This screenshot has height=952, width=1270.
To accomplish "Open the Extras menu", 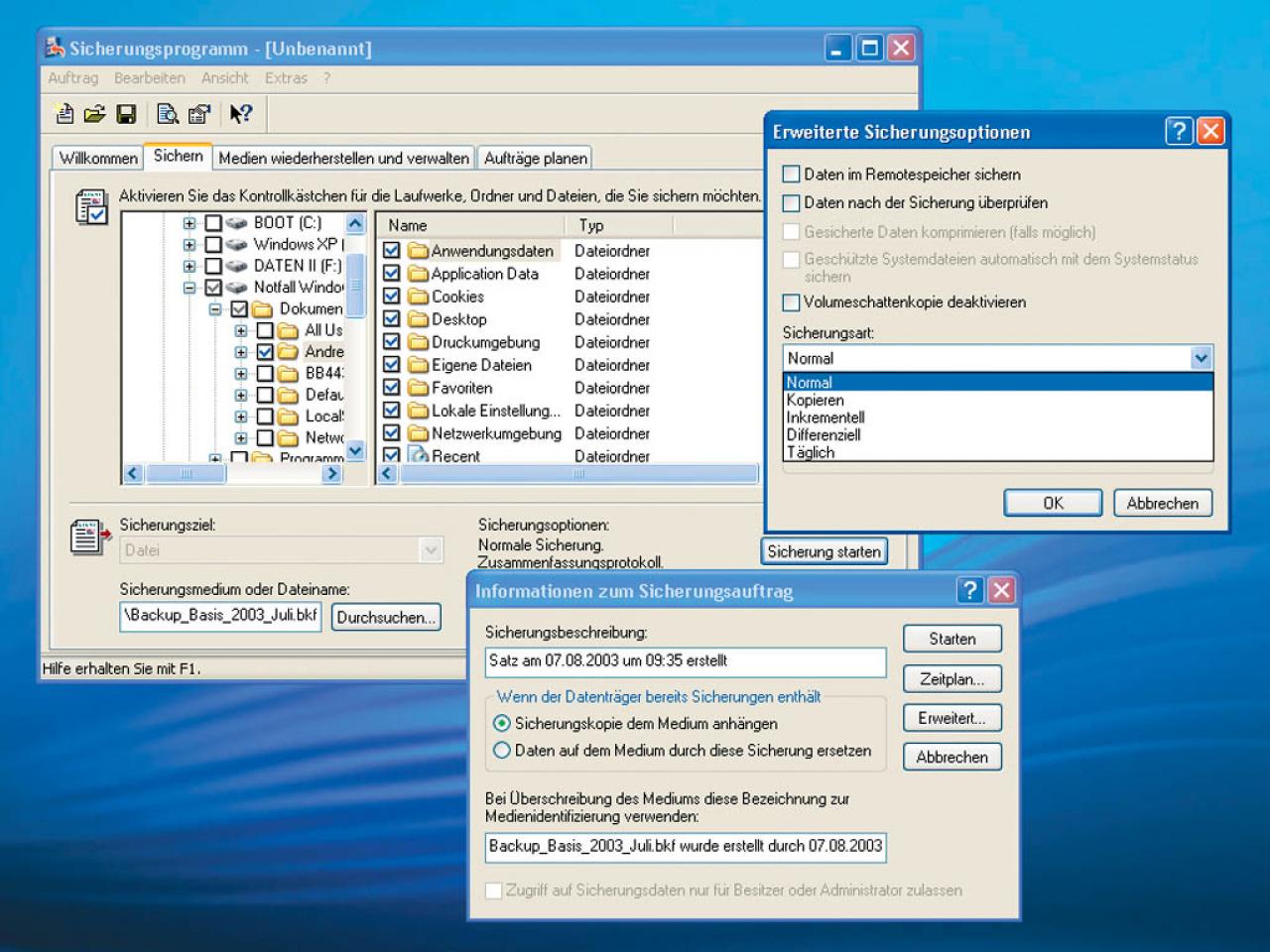I will click(286, 78).
